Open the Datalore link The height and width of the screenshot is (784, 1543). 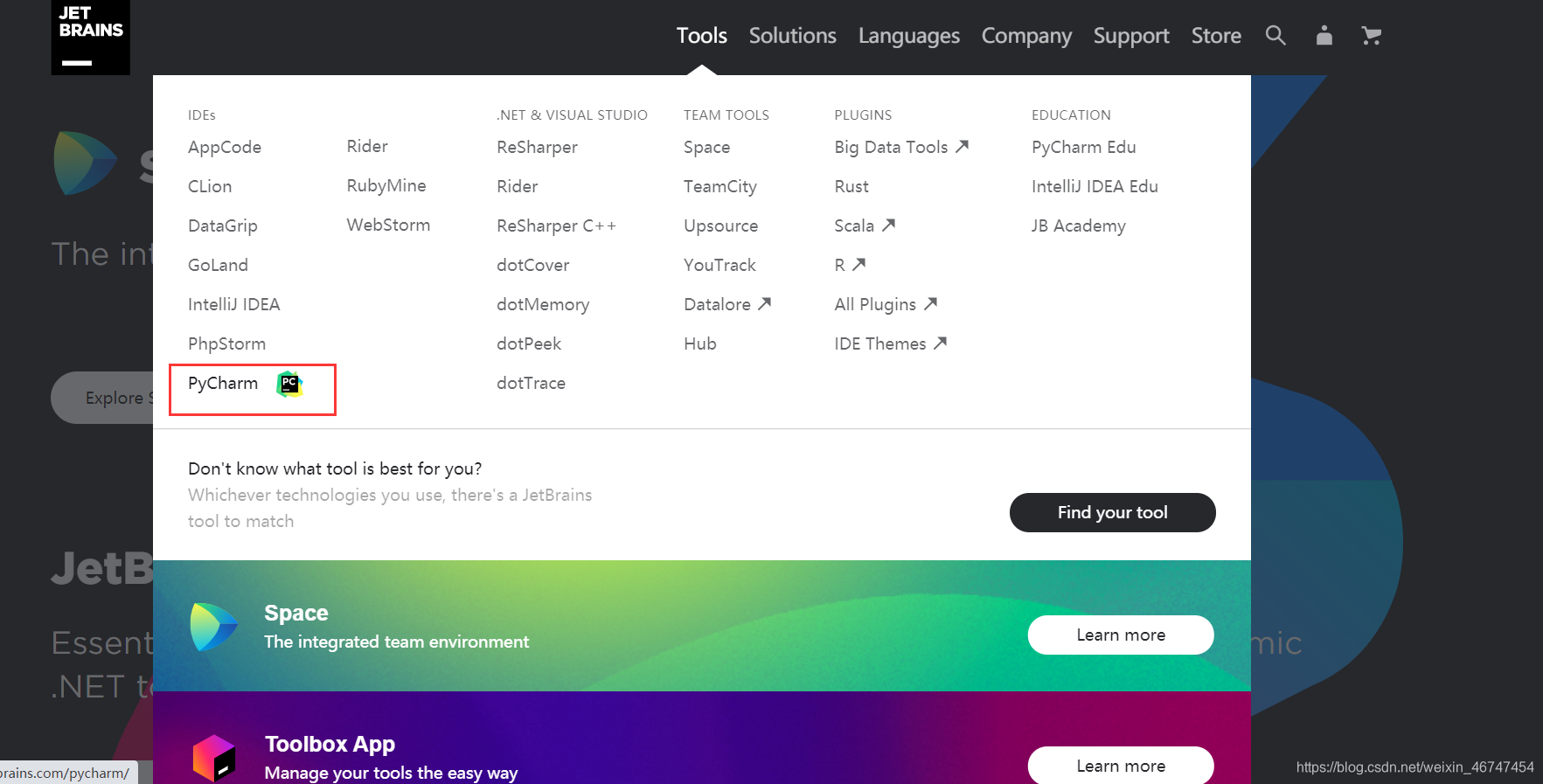[x=717, y=304]
